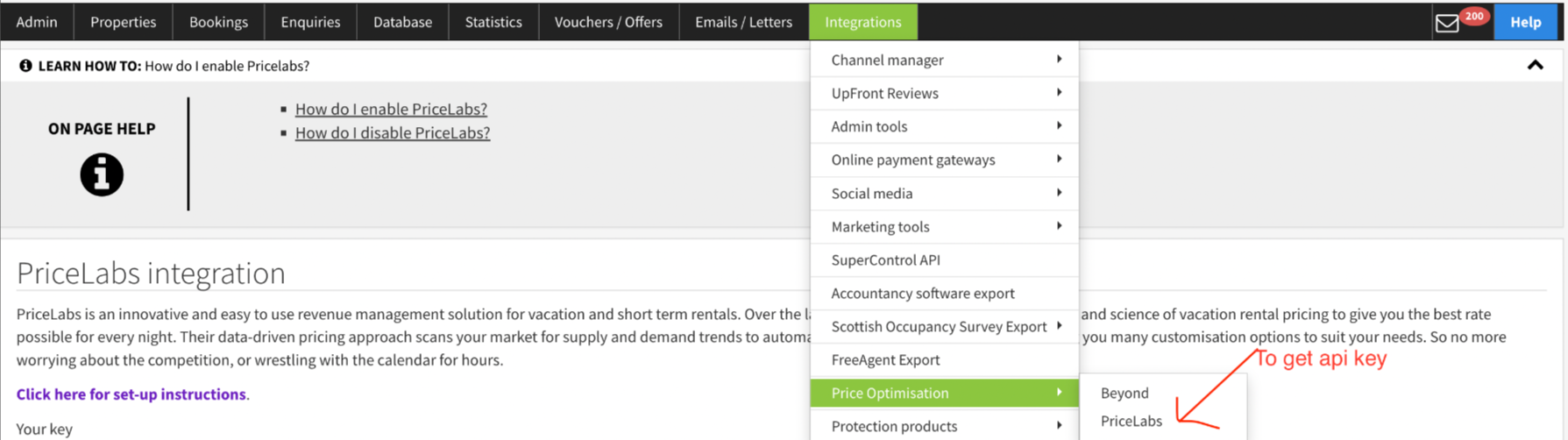
Task: Expand the Price Optimisation submenu arrow
Action: click(x=1059, y=392)
